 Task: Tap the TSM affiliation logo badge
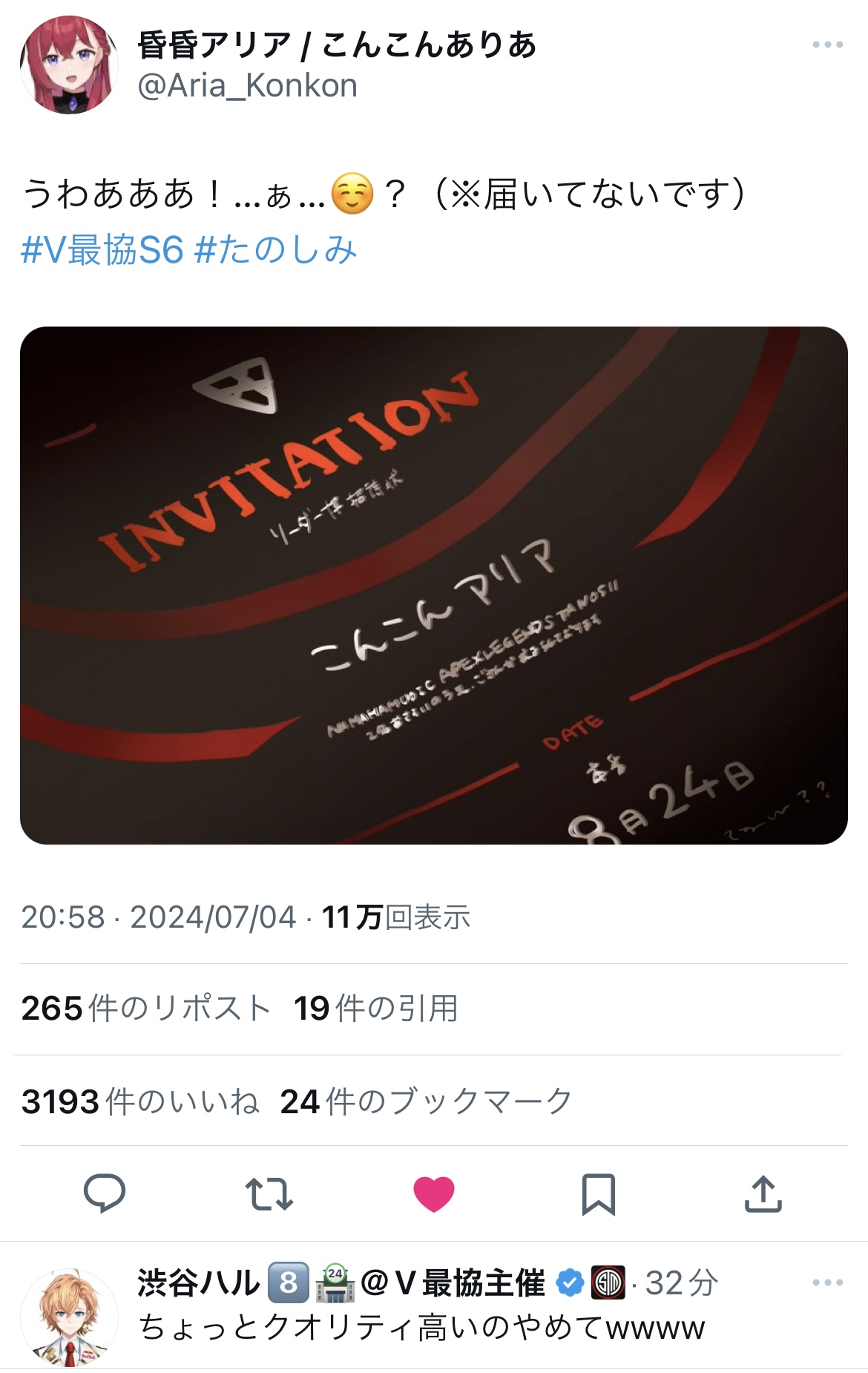(608, 1282)
